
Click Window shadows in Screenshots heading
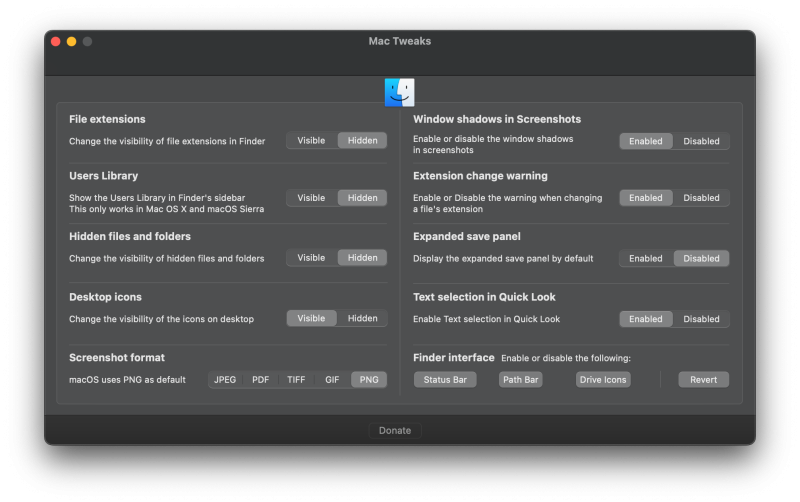497,119
